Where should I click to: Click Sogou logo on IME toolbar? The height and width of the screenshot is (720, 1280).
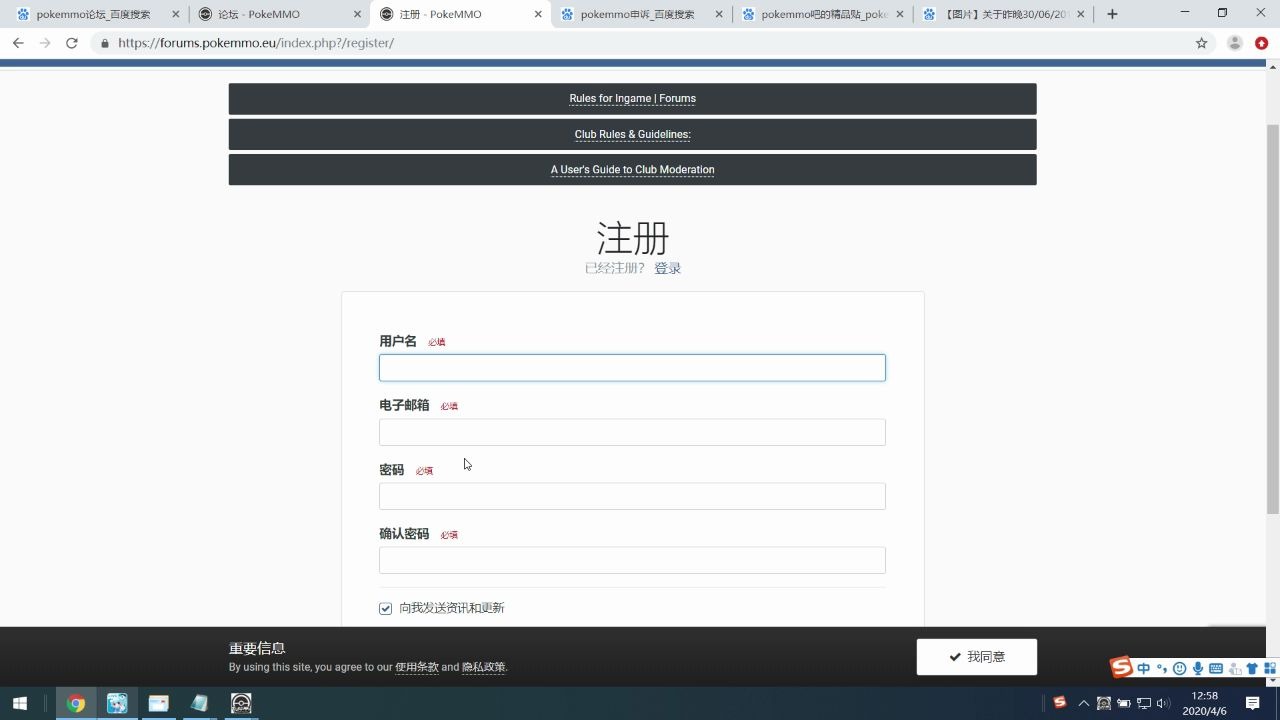tap(1121, 667)
